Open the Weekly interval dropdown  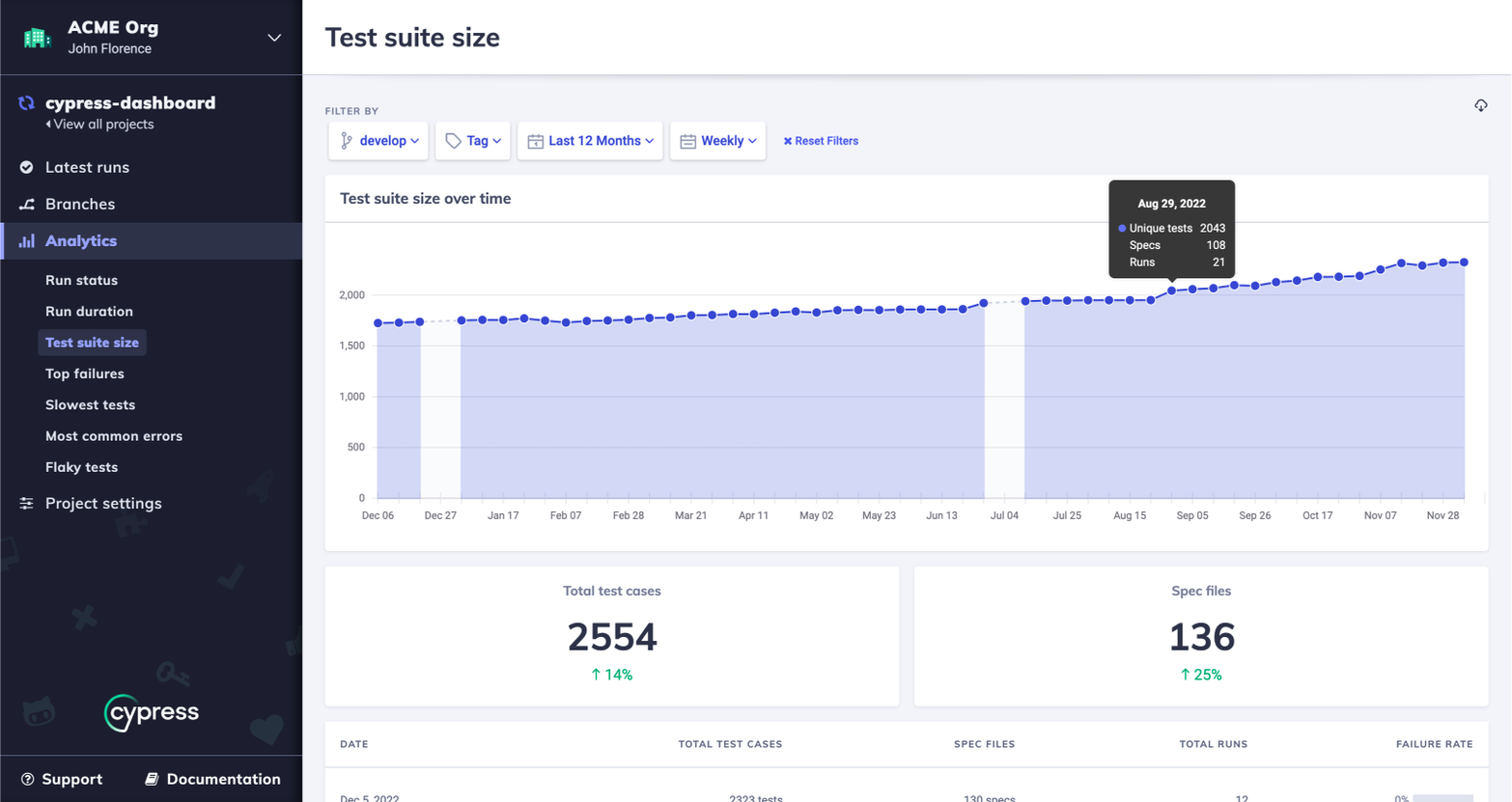pos(718,141)
